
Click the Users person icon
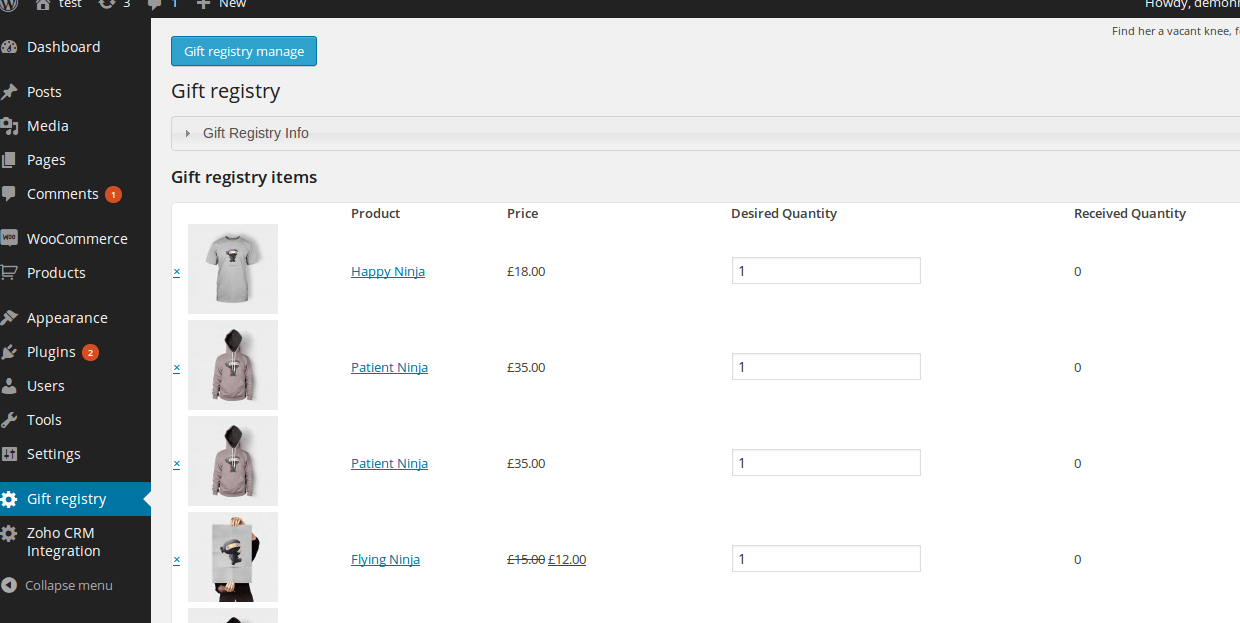click(10, 386)
